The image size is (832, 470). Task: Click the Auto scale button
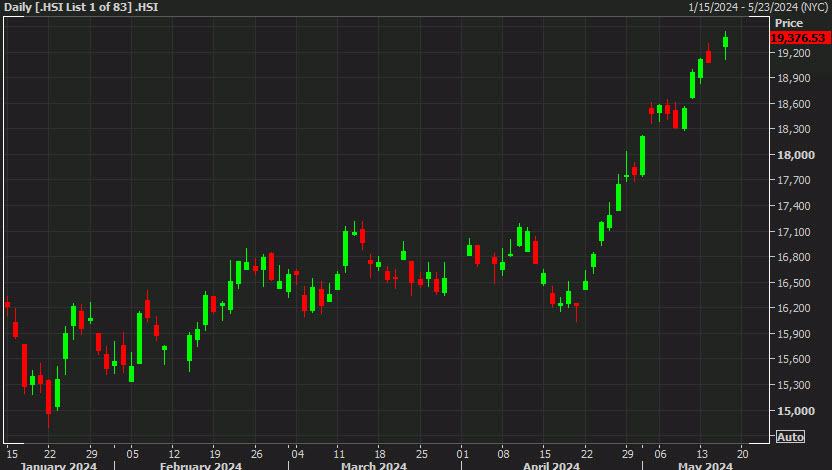790,437
